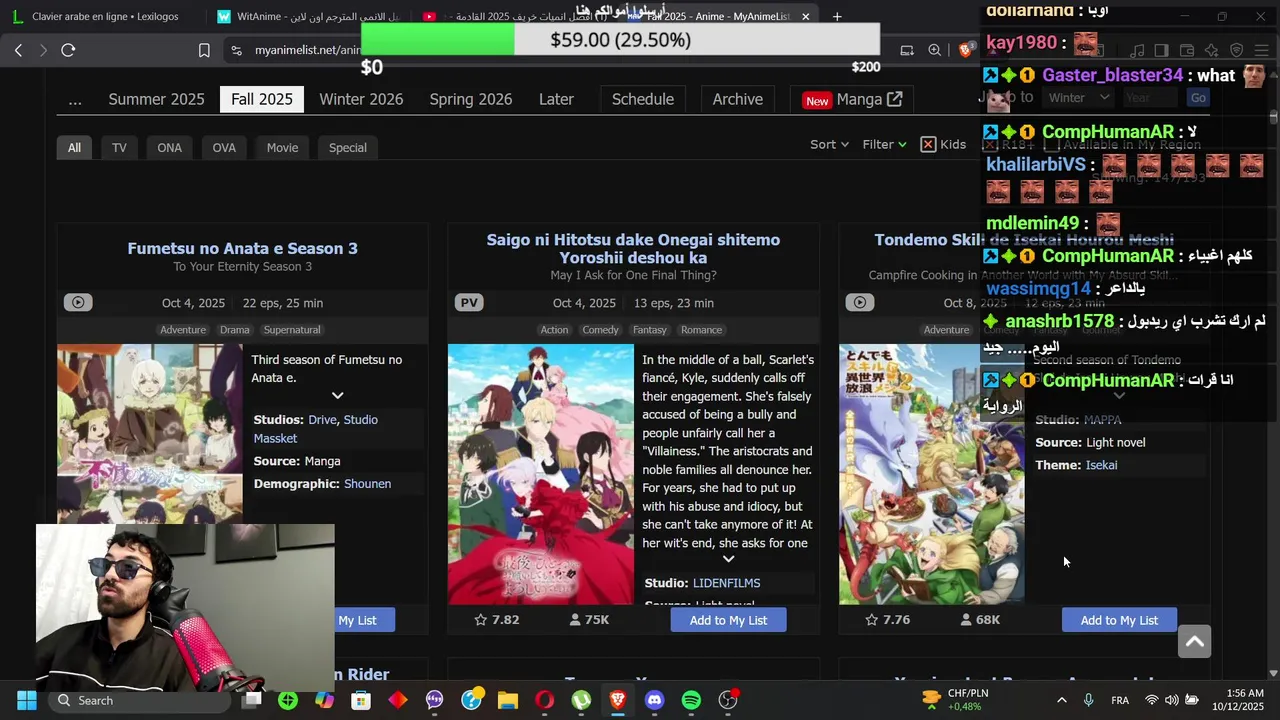
Task: Open Opera browser from the taskbar
Action: coord(544,700)
